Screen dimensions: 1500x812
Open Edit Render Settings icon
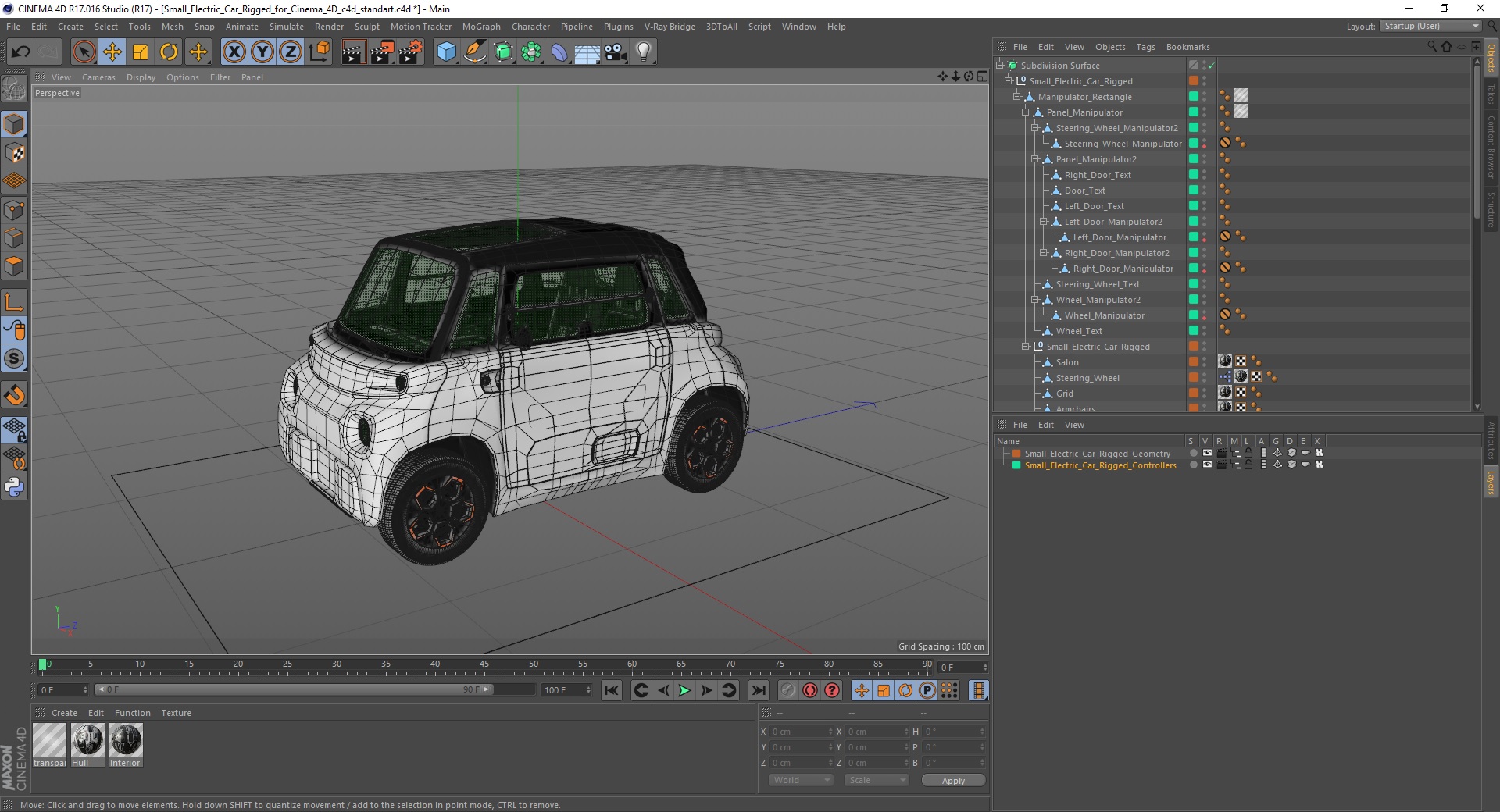pos(410,52)
